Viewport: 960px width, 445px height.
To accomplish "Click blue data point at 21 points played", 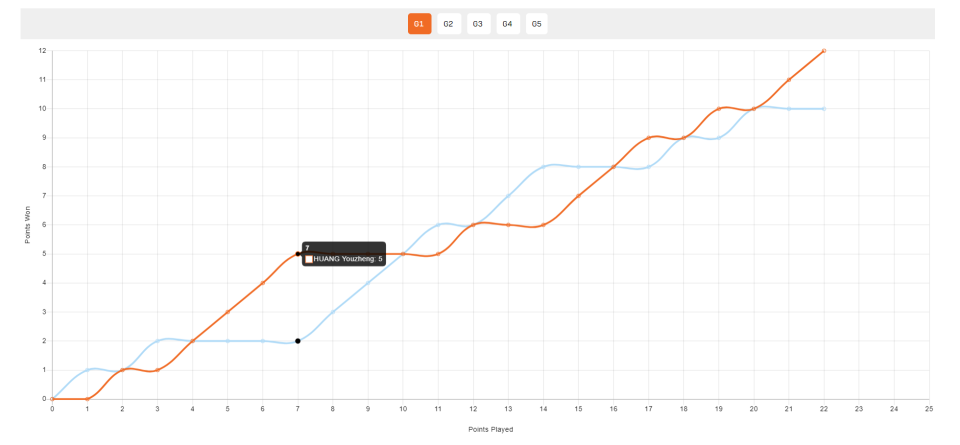I will pyautogui.click(x=789, y=108).
